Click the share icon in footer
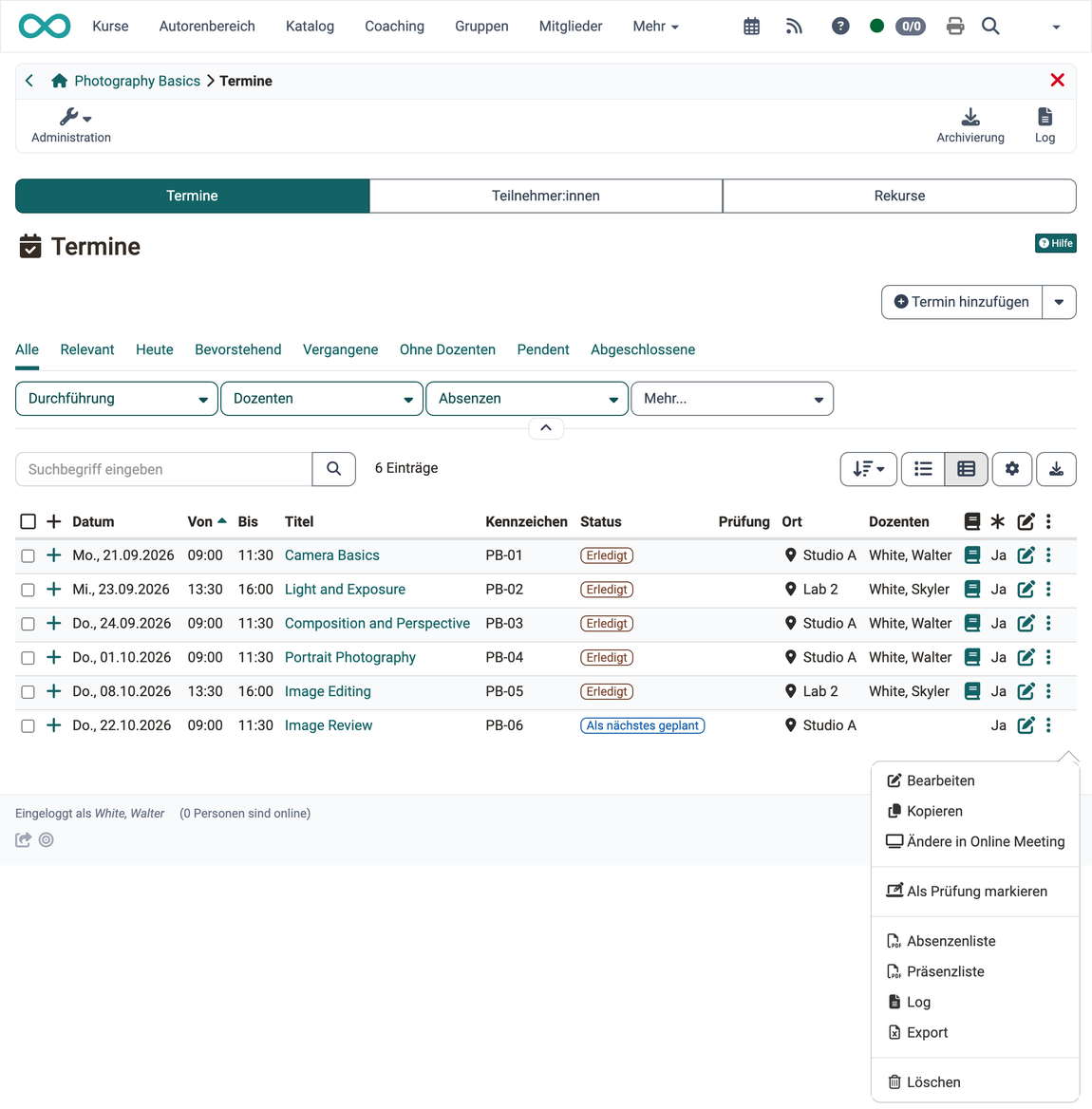This screenshot has height=1109, width=1092. click(24, 839)
